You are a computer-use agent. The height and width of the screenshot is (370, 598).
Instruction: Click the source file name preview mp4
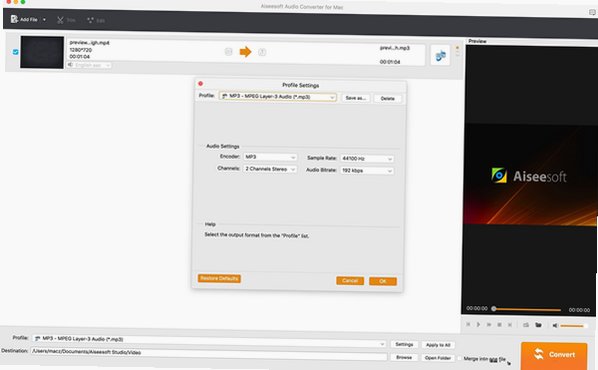(x=89, y=42)
